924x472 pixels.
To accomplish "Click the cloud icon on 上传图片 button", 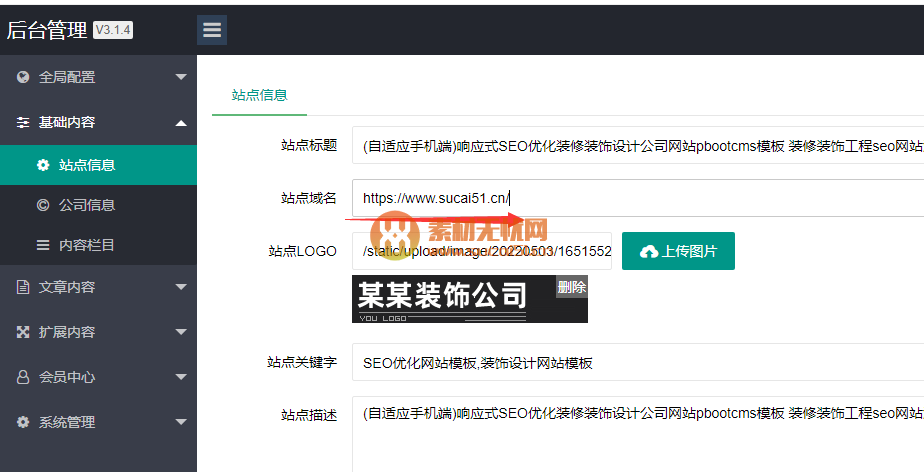I will (649, 252).
